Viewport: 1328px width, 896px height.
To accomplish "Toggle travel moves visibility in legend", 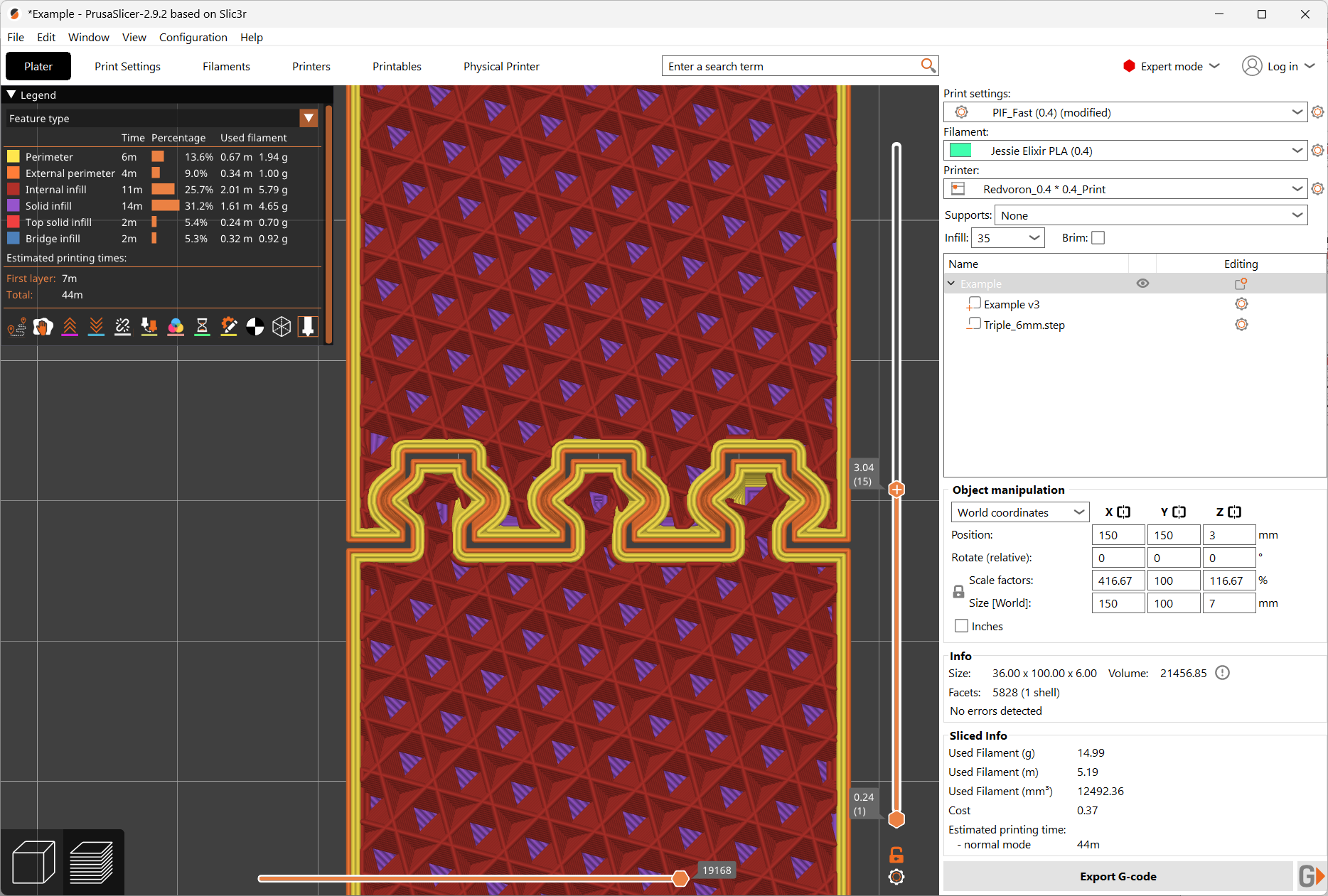I will 16,327.
